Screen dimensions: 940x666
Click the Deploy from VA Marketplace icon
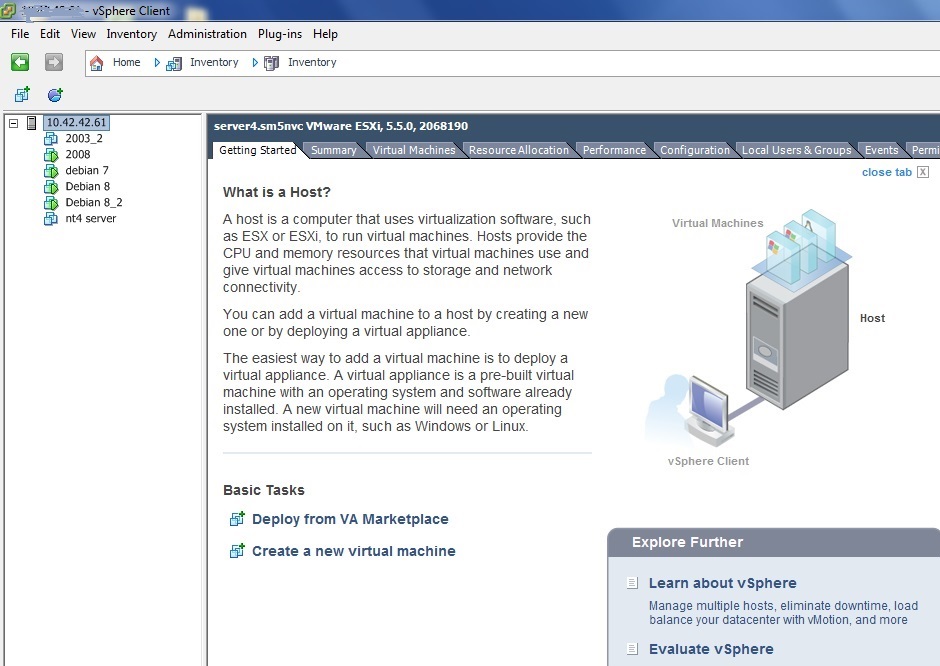pos(237,519)
